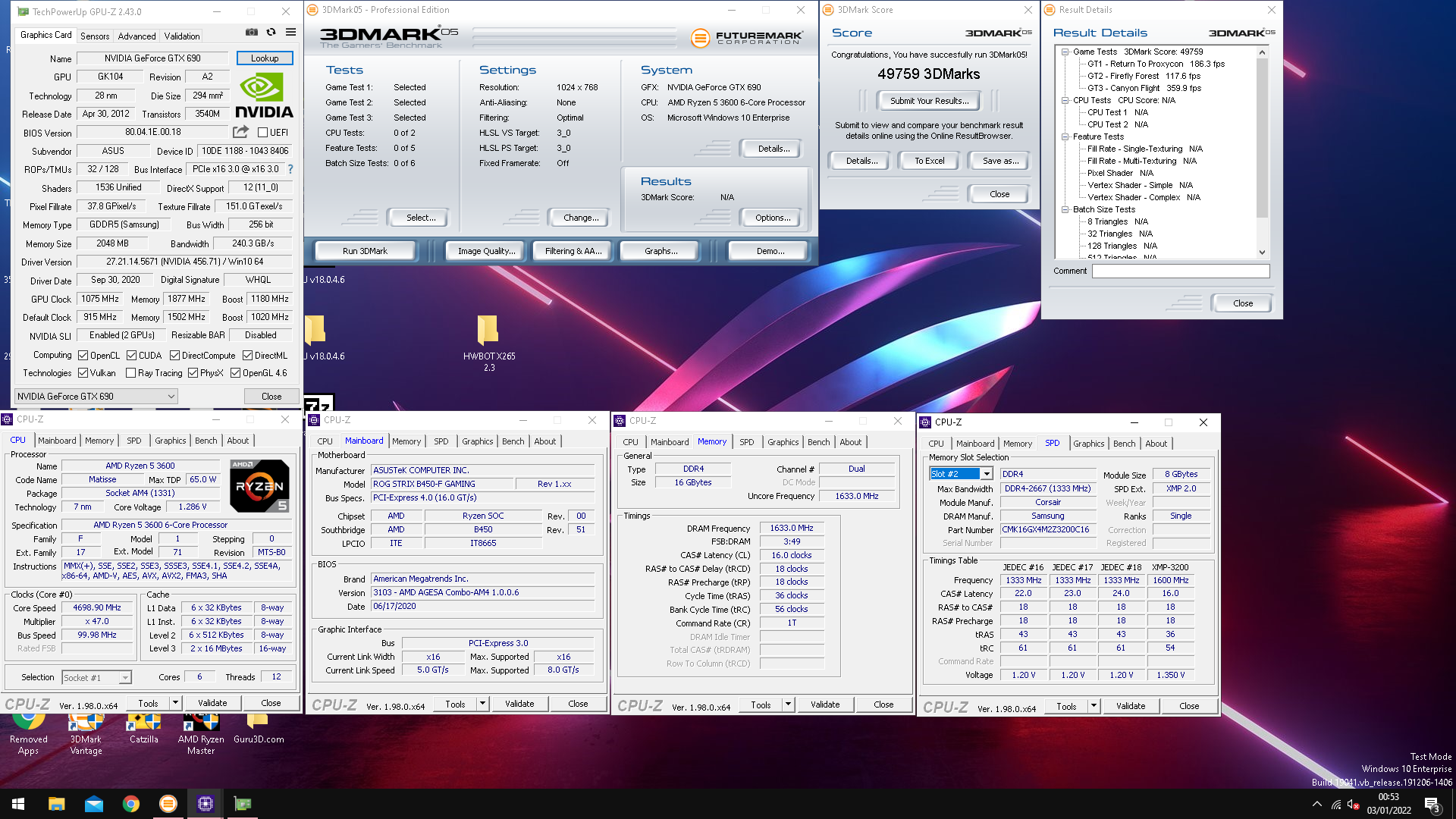This screenshot has height=819, width=1456.
Task: Open 3DMark Vantage desktop shortcut
Action: pos(86,734)
